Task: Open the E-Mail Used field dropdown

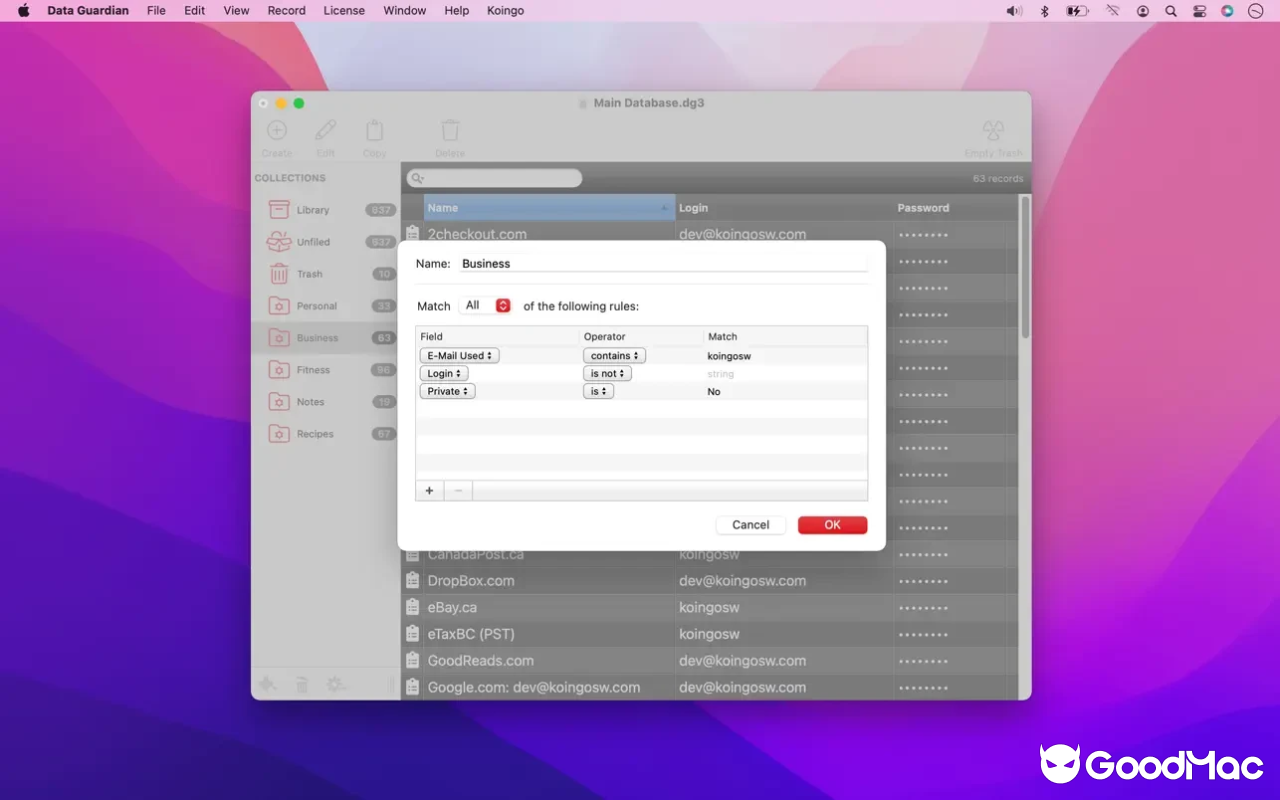Action: click(x=459, y=355)
